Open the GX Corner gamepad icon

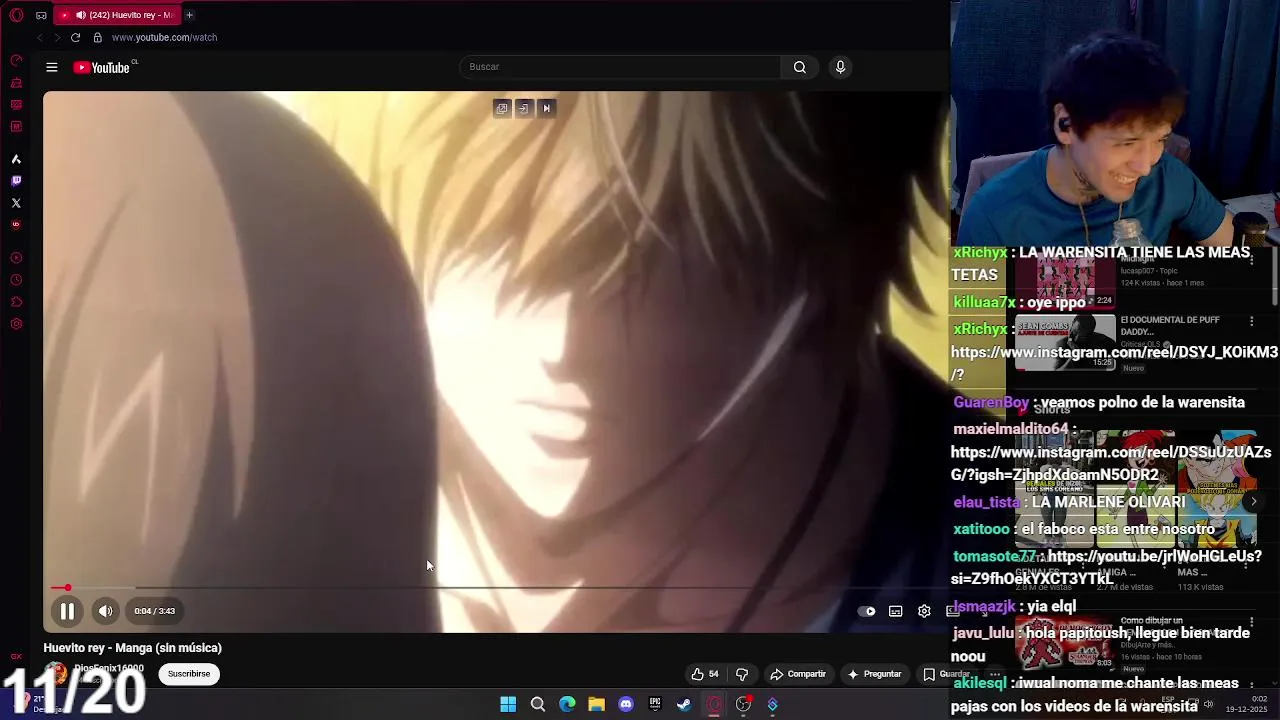(x=41, y=15)
